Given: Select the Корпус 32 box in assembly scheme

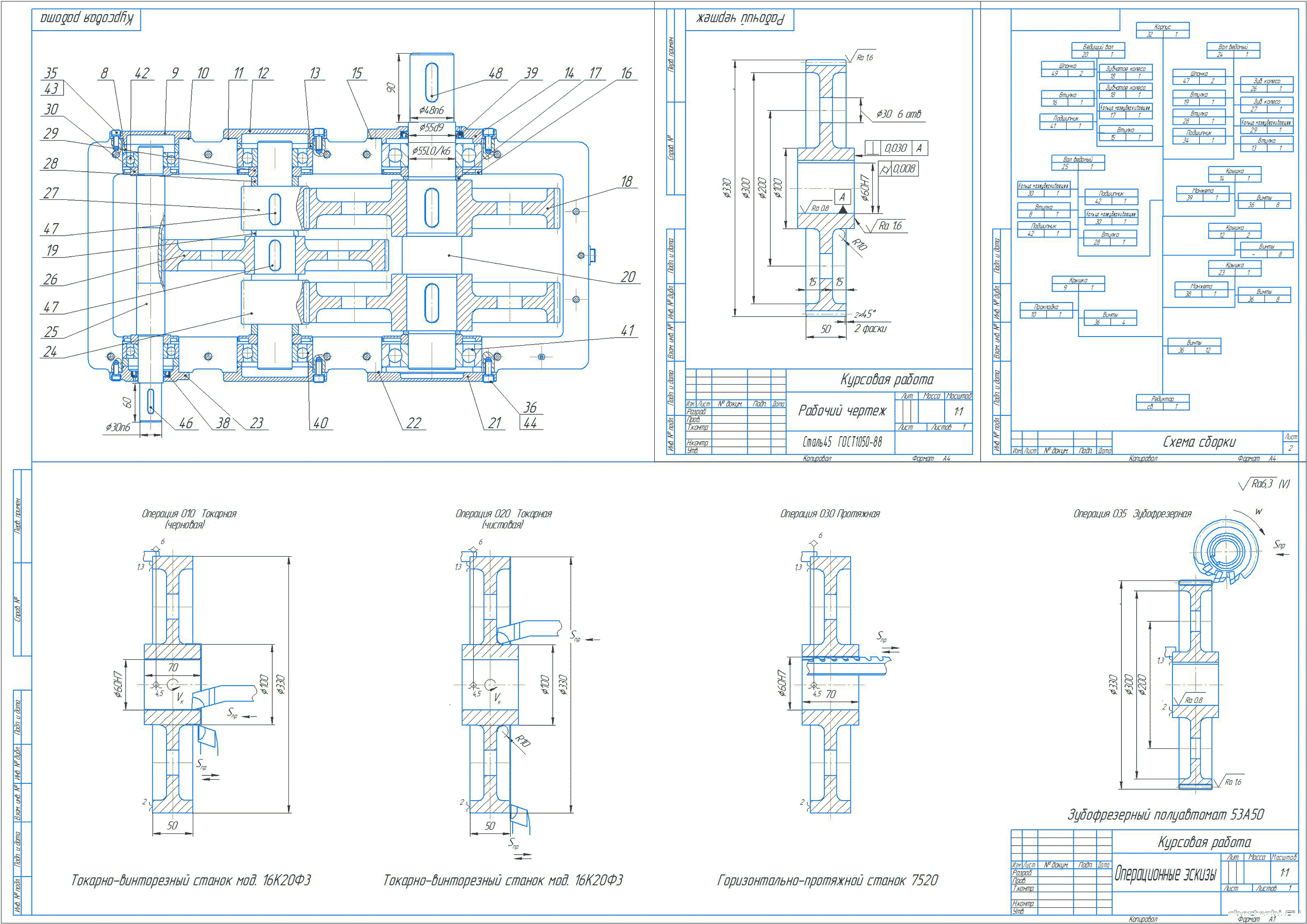Looking at the screenshot, I should (x=1162, y=30).
